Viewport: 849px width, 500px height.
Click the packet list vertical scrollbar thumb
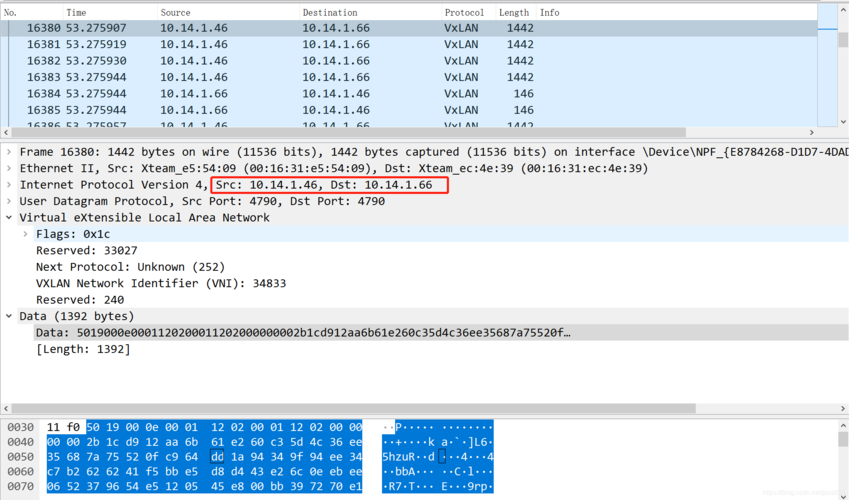[843, 40]
